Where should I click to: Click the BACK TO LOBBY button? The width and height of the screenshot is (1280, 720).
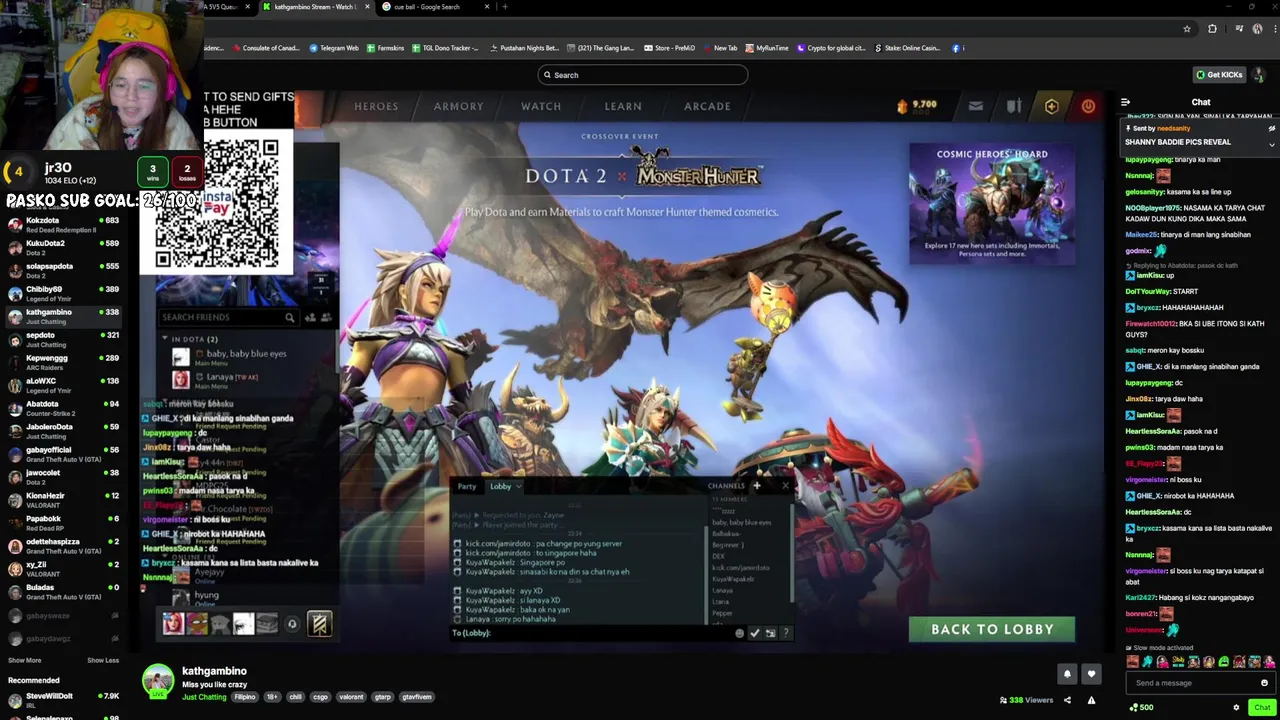tap(992, 629)
